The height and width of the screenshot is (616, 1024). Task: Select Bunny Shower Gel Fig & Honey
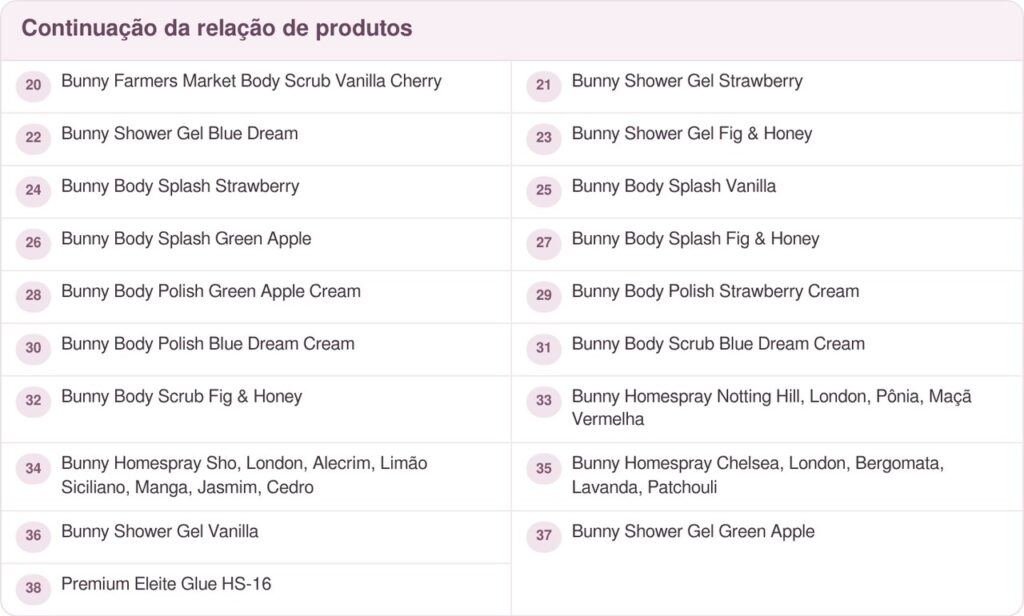[x=692, y=133]
